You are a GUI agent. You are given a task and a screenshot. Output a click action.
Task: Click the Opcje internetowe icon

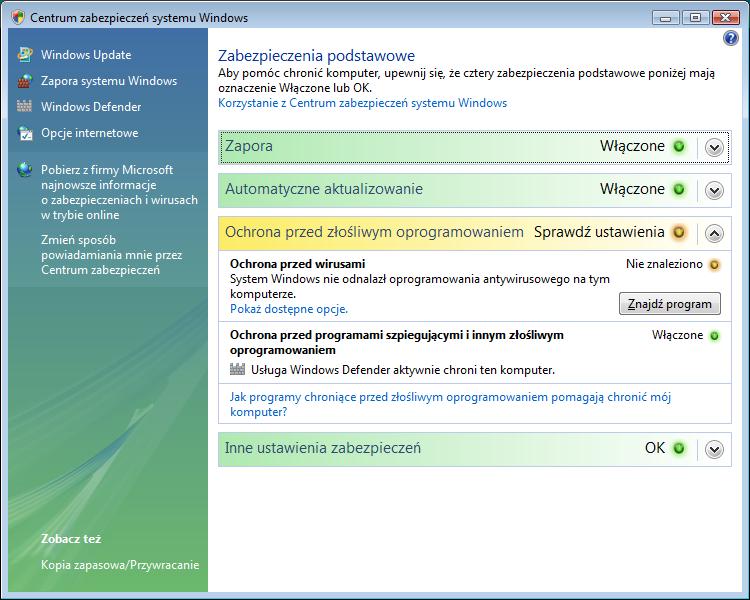point(25,133)
